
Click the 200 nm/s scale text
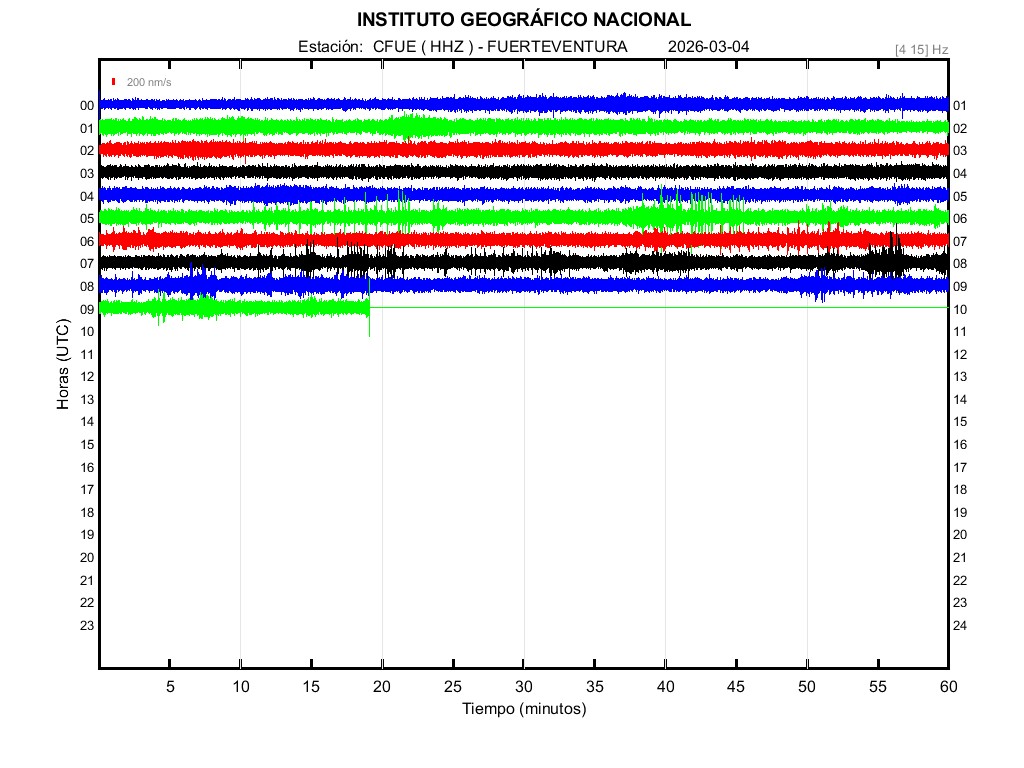pyautogui.click(x=149, y=82)
